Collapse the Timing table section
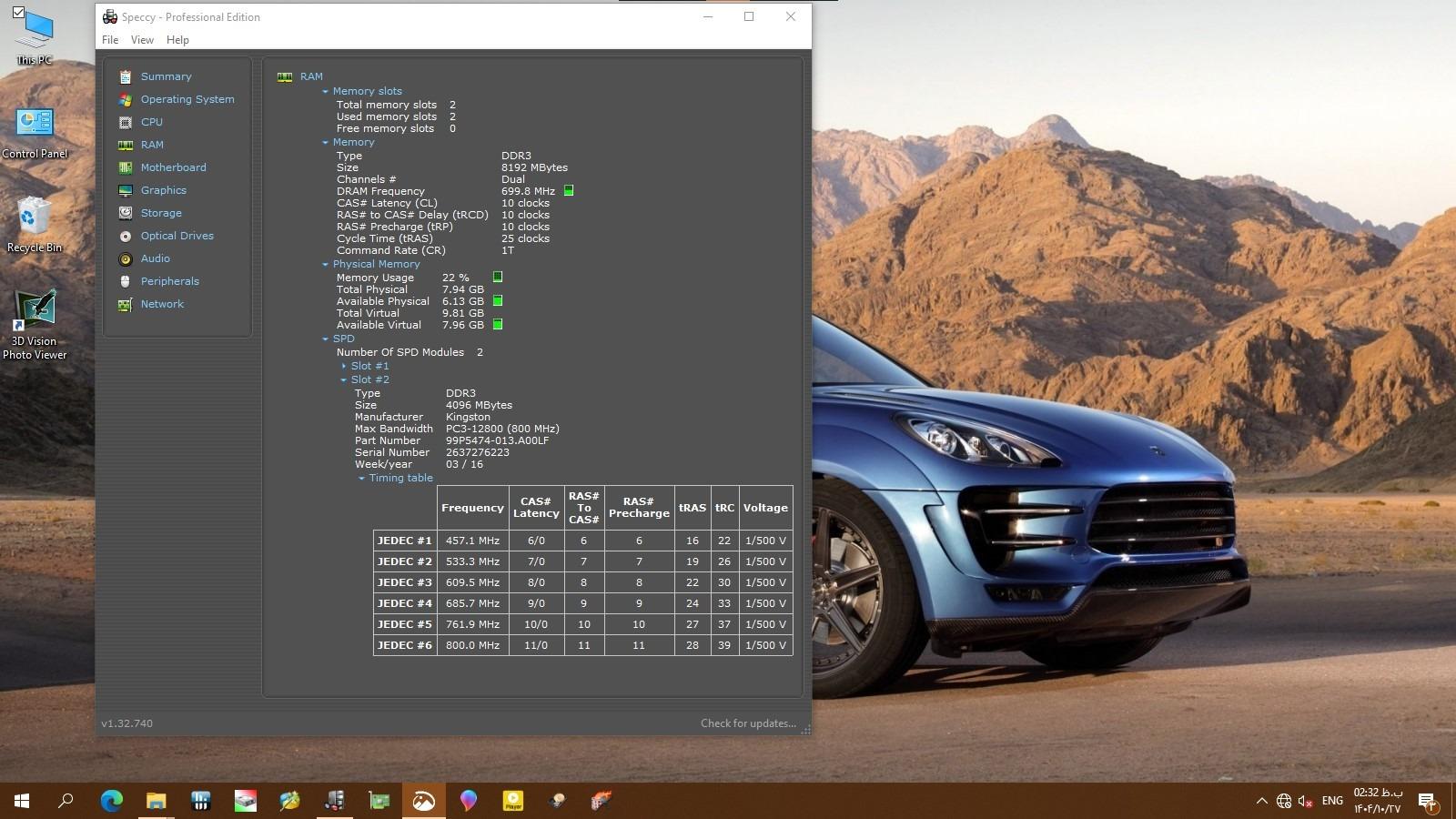 click(x=361, y=478)
